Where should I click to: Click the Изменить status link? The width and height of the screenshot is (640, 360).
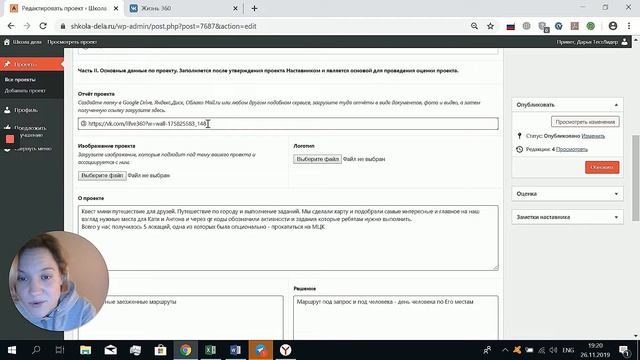[x=593, y=136]
